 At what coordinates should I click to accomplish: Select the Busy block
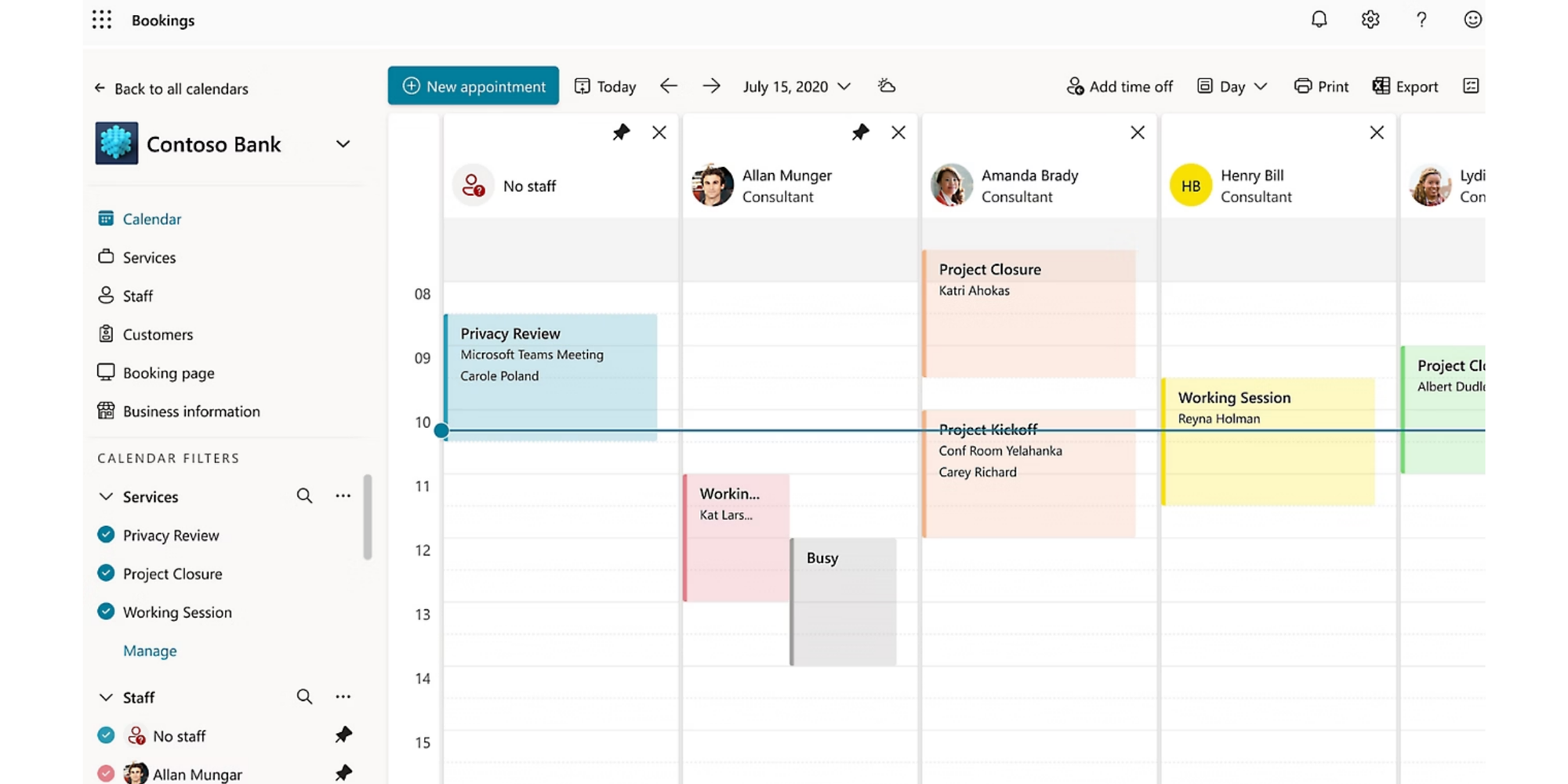843,602
